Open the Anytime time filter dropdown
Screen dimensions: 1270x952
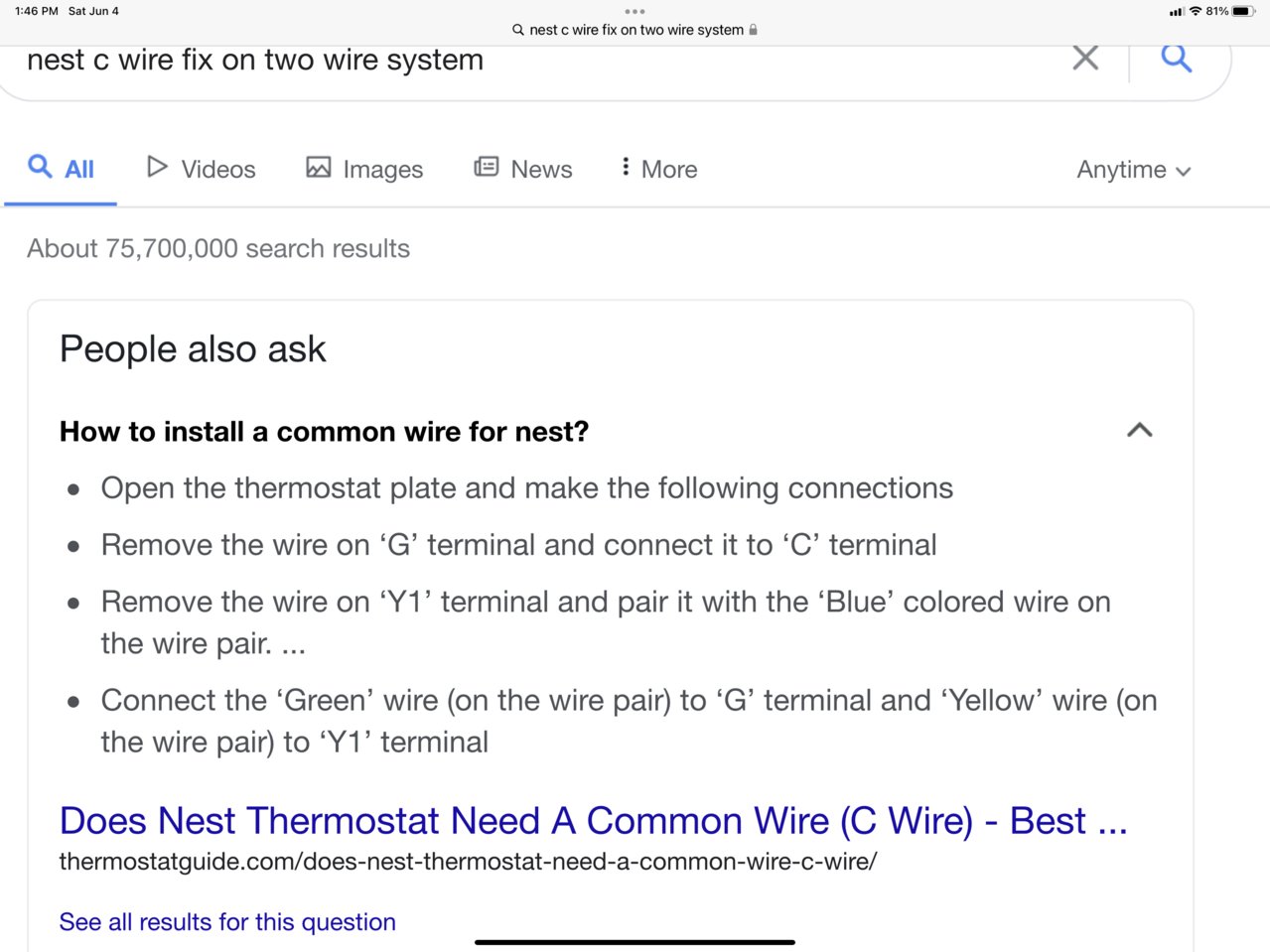click(1133, 170)
